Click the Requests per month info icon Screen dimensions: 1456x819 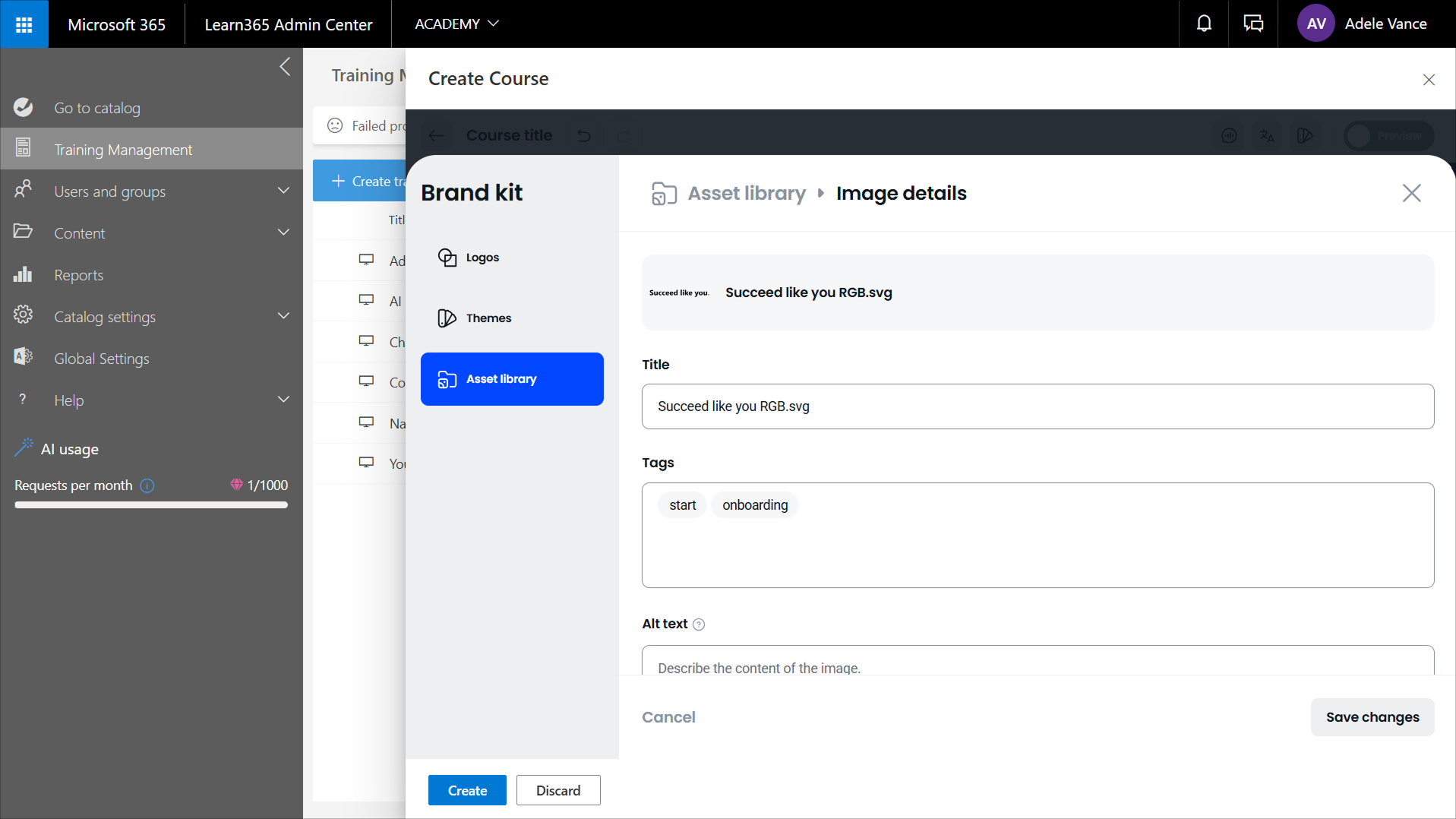click(147, 486)
